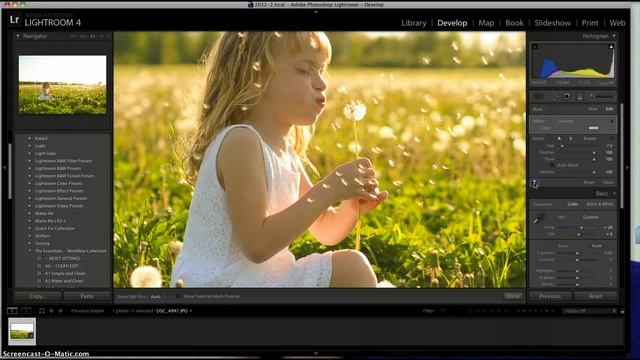Toggle the filter lock switch in filmstrip
The height and width of the screenshot is (360, 640).
[622, 311]
